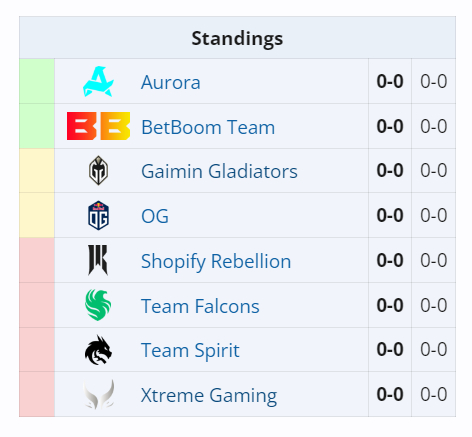Open the BetBoom Team link
The image size is (472, 437).
click(208, 127)
